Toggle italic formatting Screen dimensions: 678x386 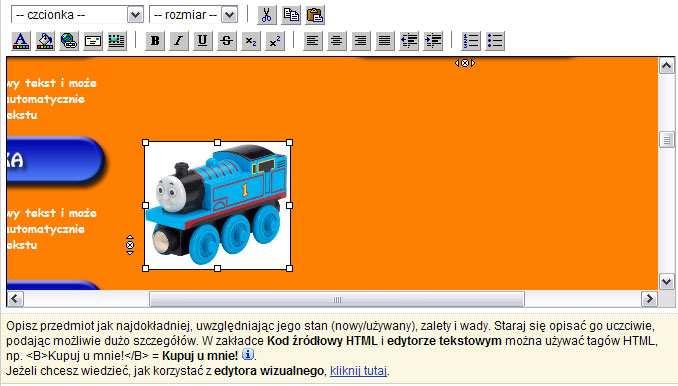(179, 41)
